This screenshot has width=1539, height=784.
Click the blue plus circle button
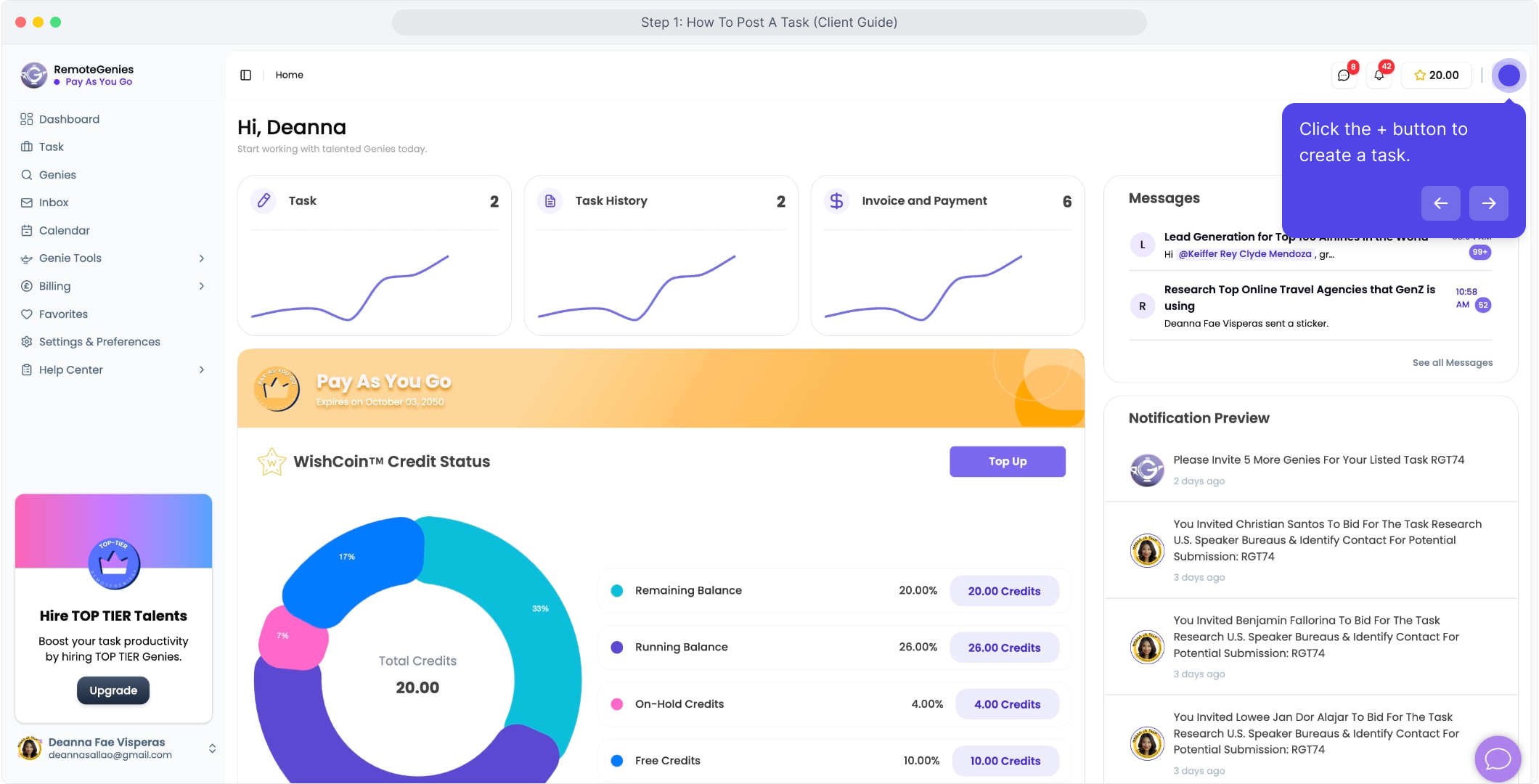(1509, 75)
